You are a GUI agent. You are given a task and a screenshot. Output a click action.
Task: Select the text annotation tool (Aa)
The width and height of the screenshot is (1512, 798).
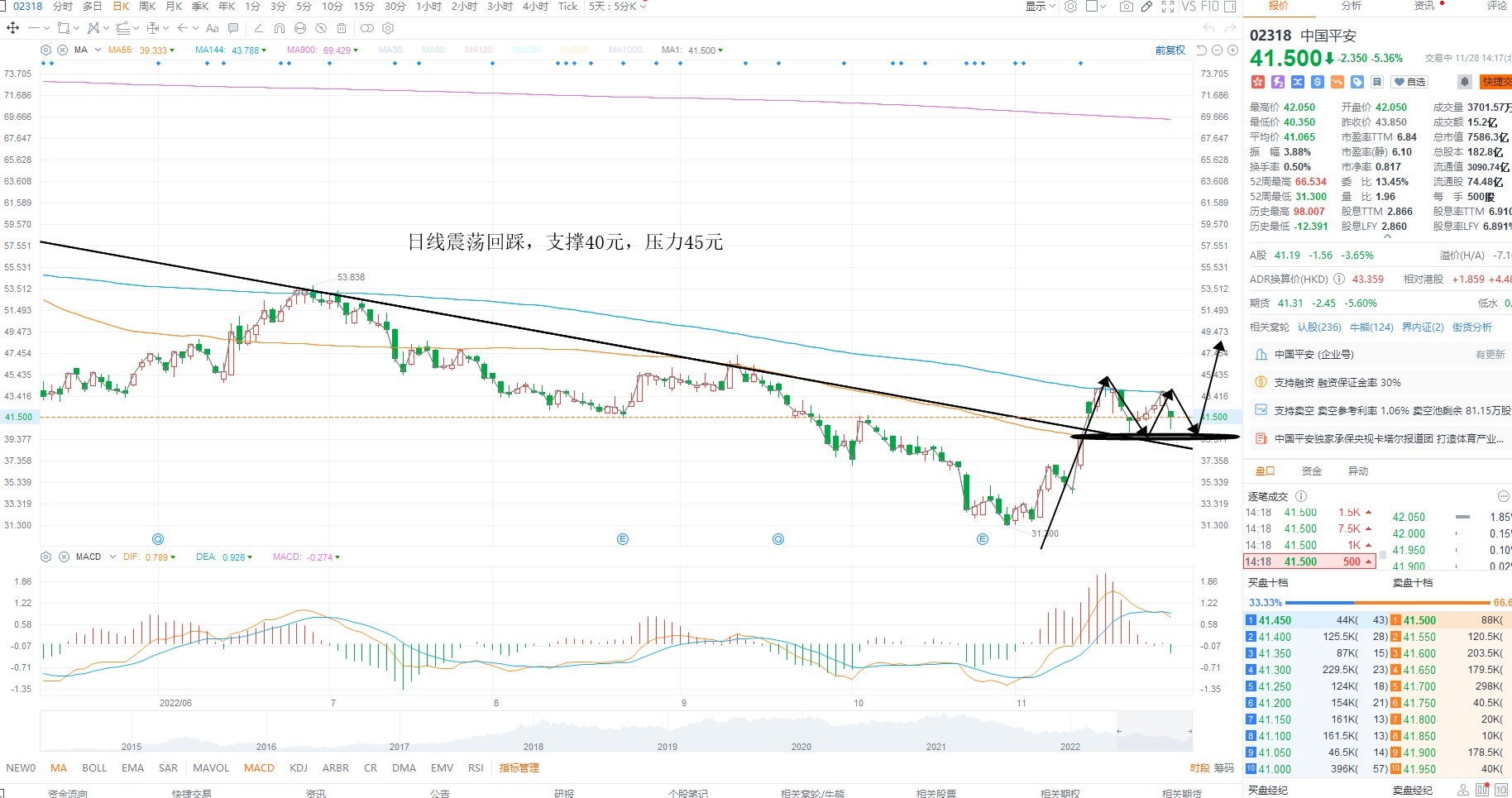(x=213, y=28)
